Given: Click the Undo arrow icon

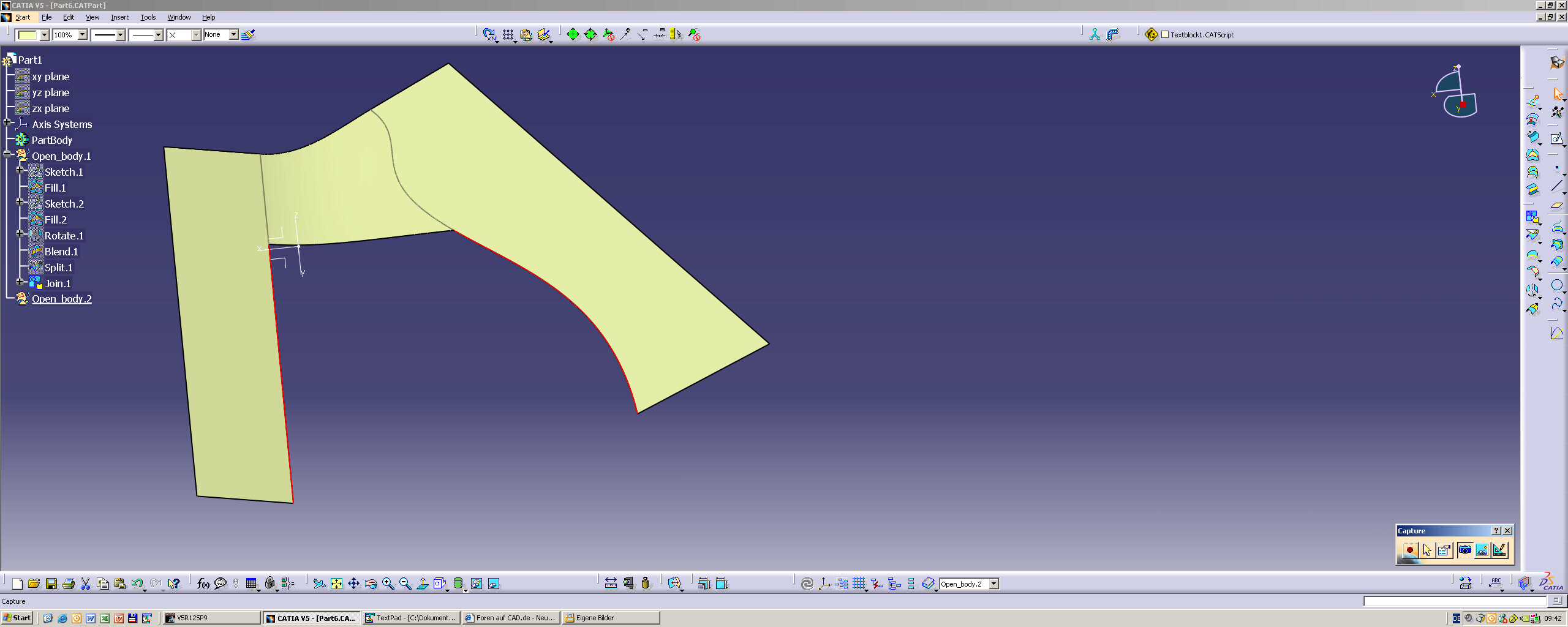Looking at the screenshot, I should (x=137, y=584).
